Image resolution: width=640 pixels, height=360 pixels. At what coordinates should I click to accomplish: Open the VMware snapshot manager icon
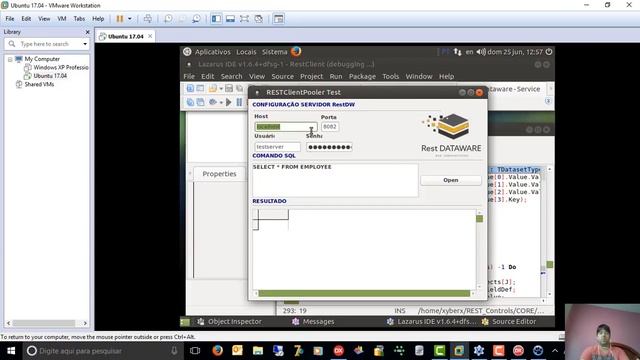pyautogui.click(x=196, y=19)
